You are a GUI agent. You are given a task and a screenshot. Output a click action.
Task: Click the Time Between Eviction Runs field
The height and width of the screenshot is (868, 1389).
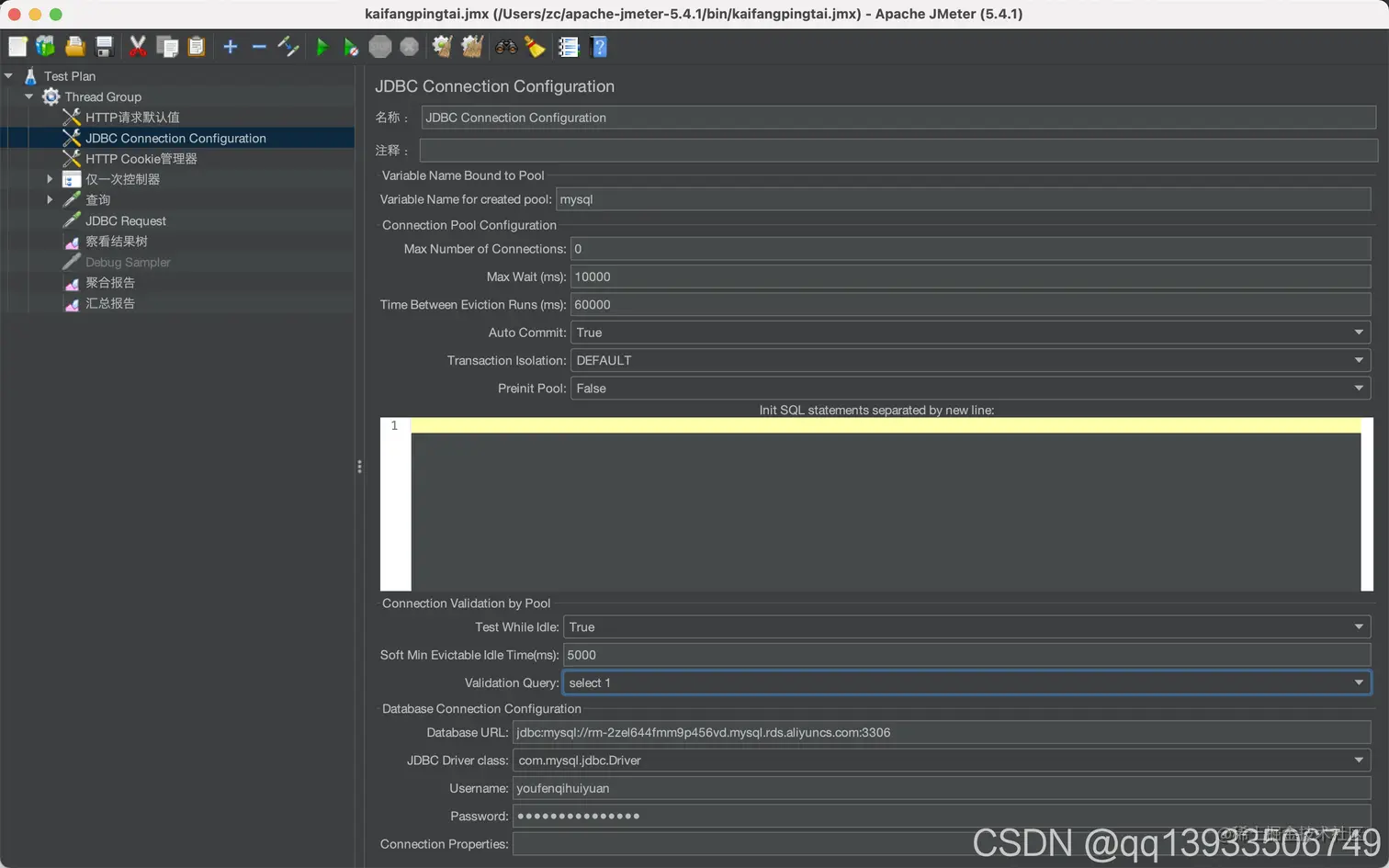(971, 305)
